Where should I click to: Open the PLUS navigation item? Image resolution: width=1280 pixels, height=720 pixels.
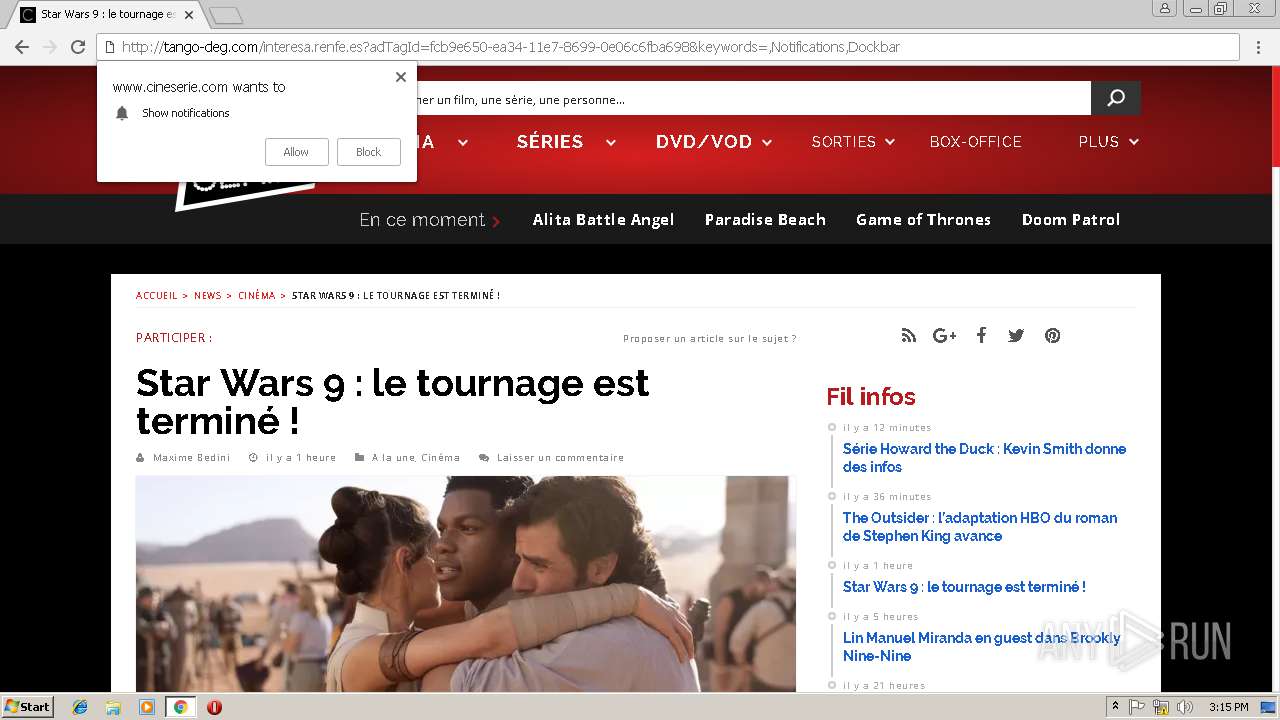[1099, 142]
